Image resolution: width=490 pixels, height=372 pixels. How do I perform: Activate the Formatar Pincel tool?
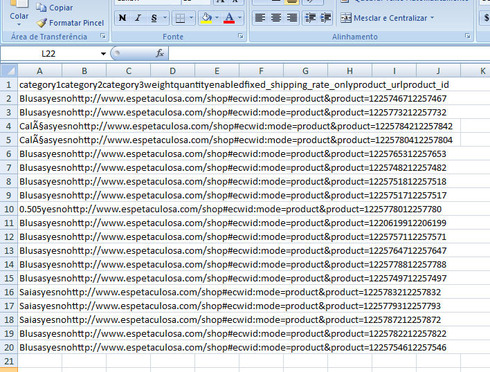coord(70,23)
